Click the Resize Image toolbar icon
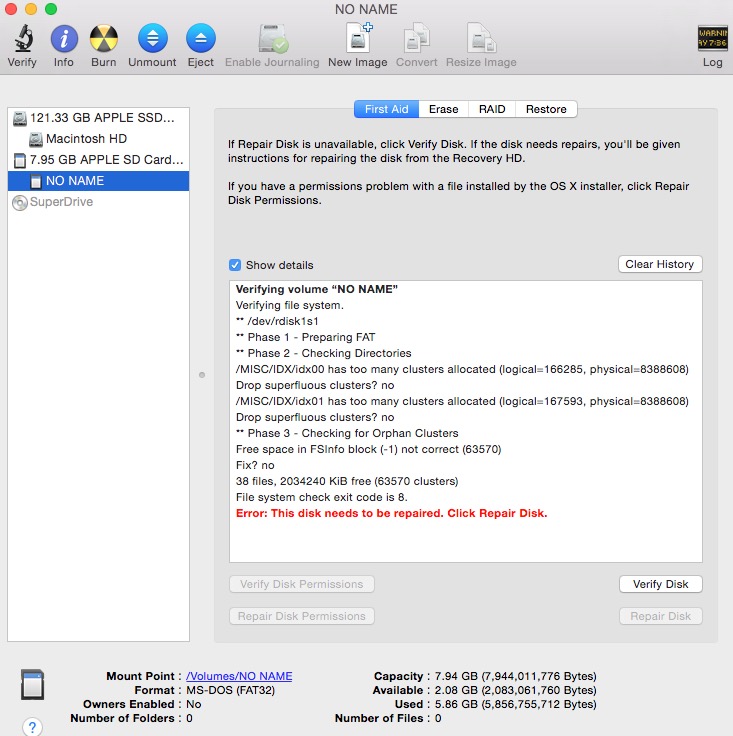The height and width of the screenshot is (736, 733). point(481,38)
